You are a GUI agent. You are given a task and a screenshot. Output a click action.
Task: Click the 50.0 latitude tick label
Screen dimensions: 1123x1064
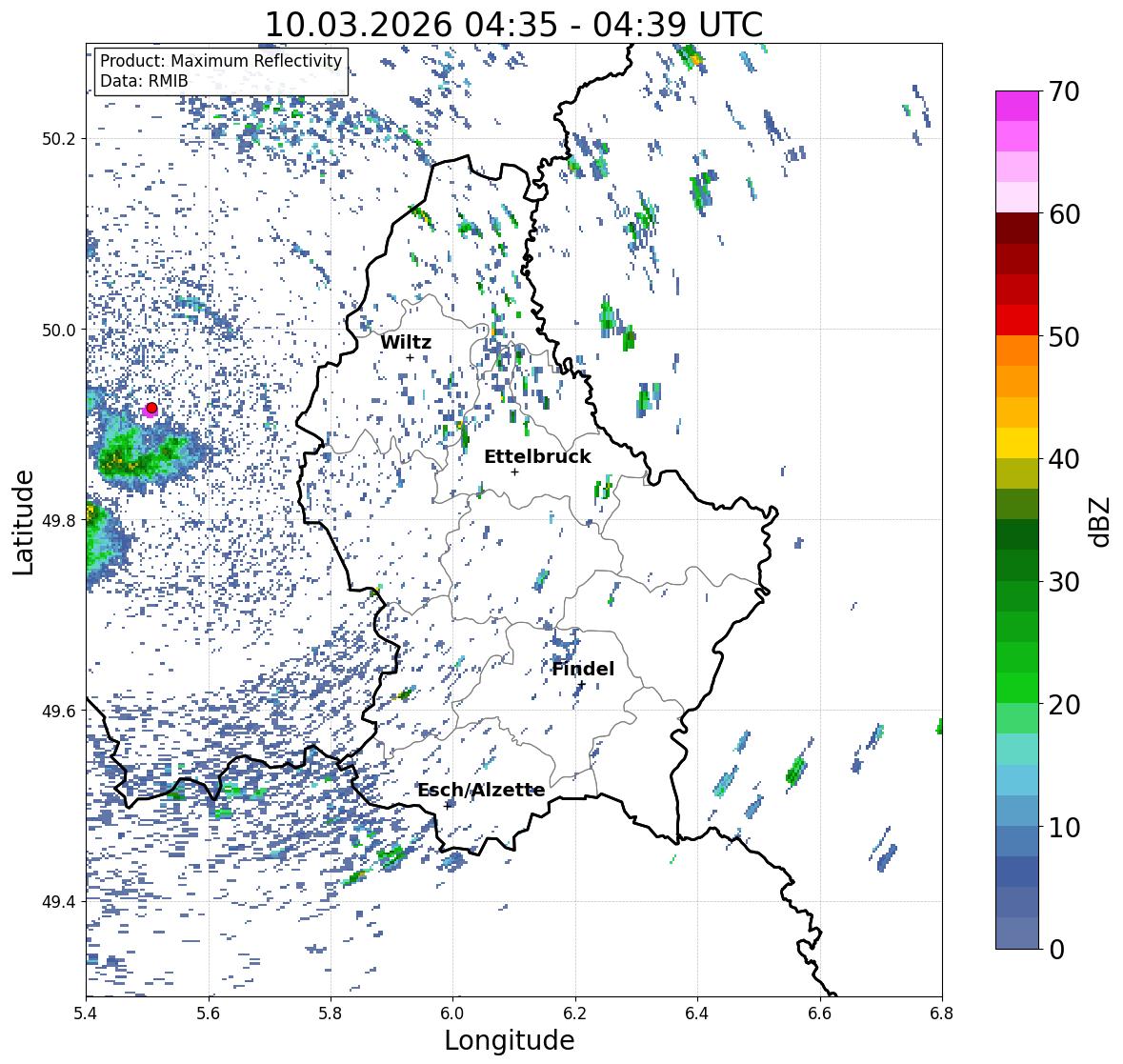(x=59, y=331)
